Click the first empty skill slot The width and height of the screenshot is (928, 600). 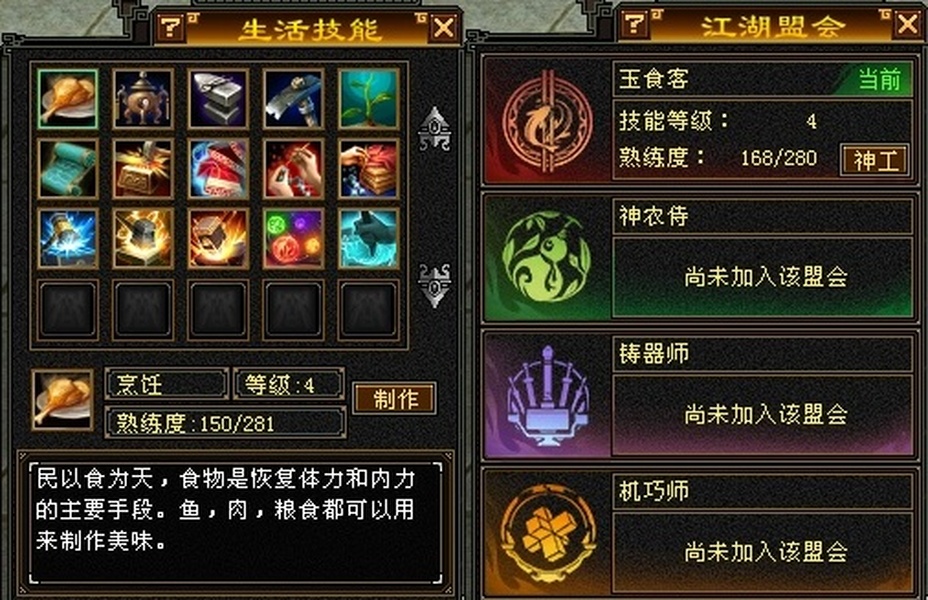tap(67, 309)
